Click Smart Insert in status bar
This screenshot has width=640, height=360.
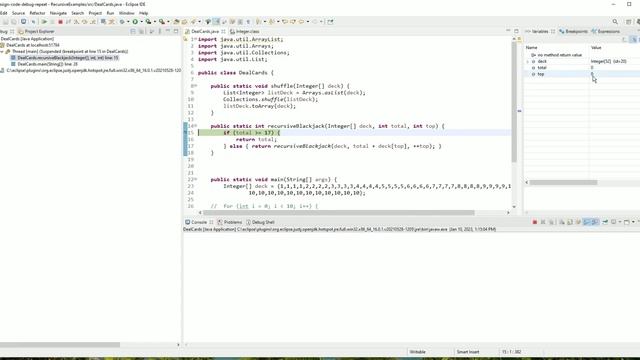[x=468, y=352]
